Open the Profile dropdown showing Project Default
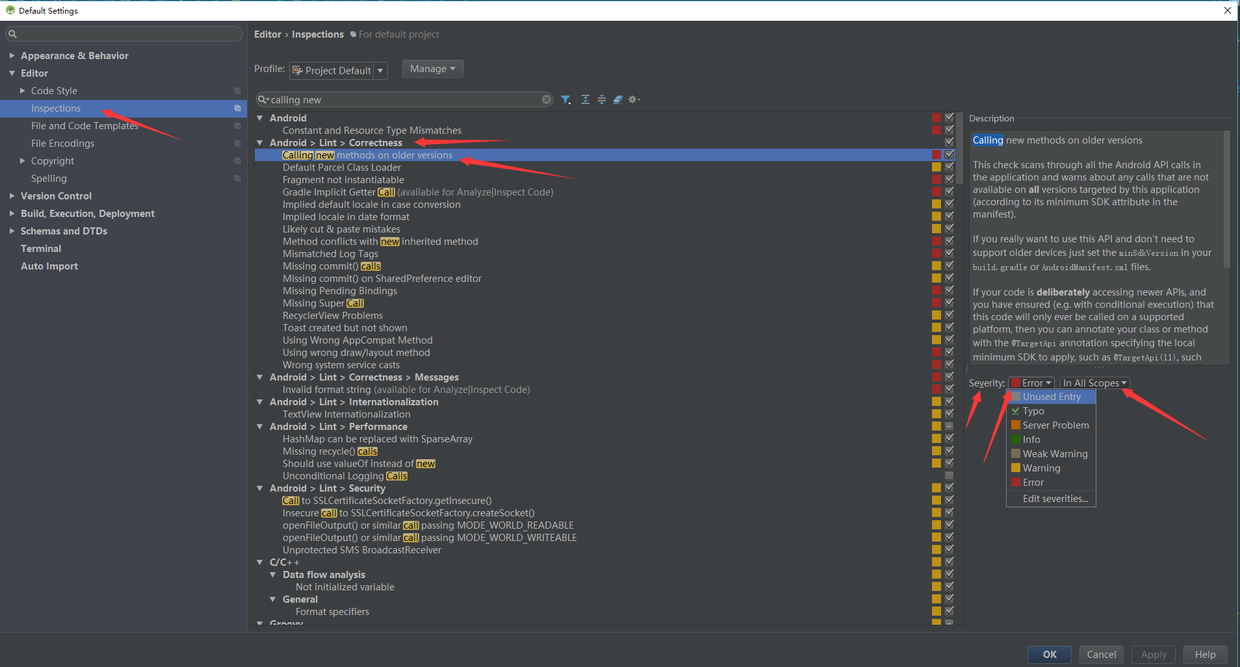Viewport: 1240px width, 667px height. tap(338, 70)
